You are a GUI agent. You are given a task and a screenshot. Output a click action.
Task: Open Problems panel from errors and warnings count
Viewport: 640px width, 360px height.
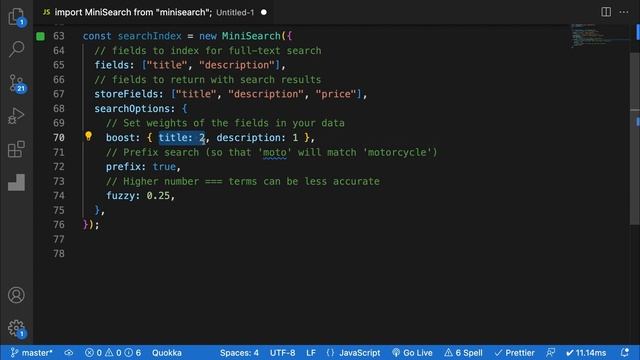[113, 353]
